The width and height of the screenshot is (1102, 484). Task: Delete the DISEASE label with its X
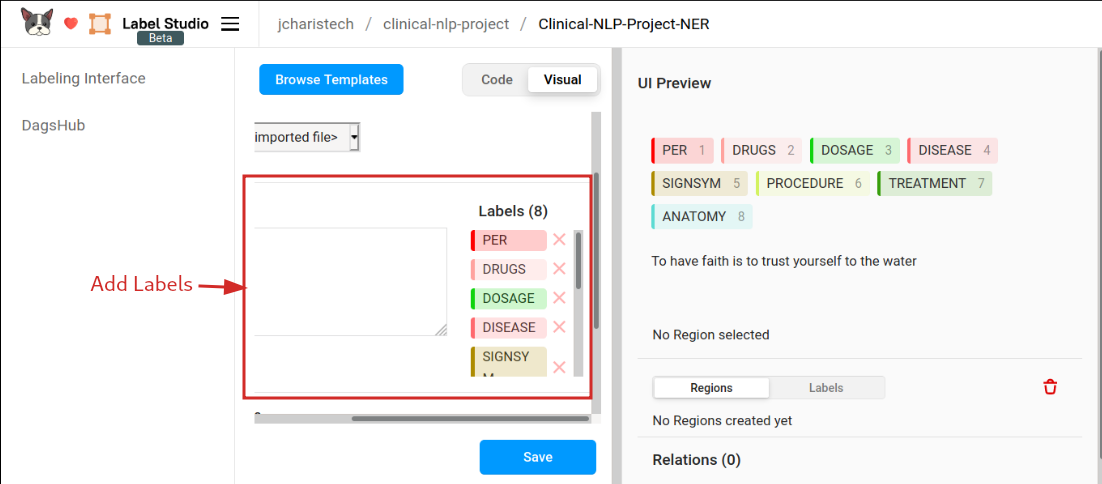(559, 327)
